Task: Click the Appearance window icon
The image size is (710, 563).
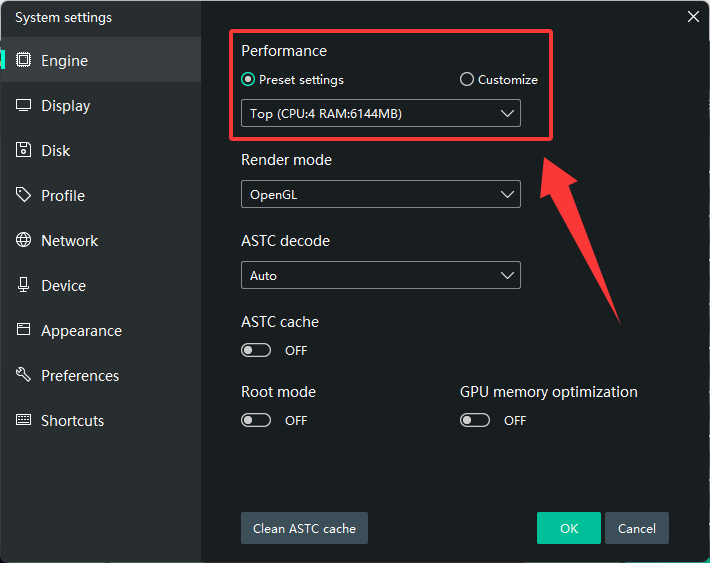Action: [x=23, y=331]
